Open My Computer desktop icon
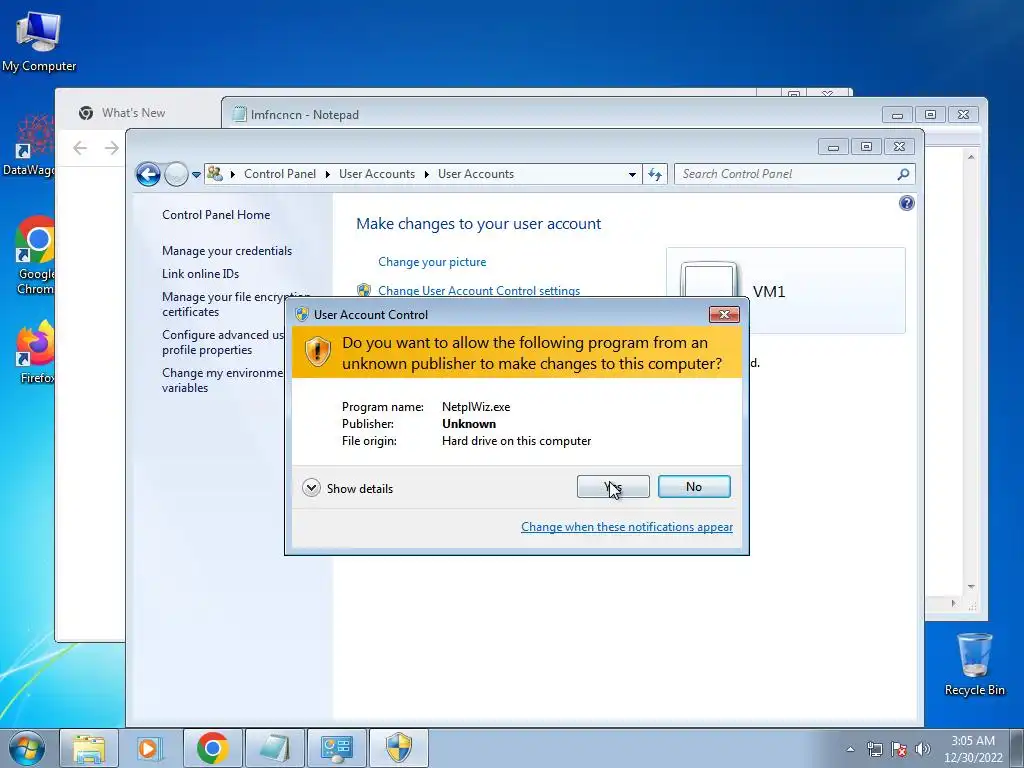This screenshot has height=768, width=1024. [x=39, y=42]
